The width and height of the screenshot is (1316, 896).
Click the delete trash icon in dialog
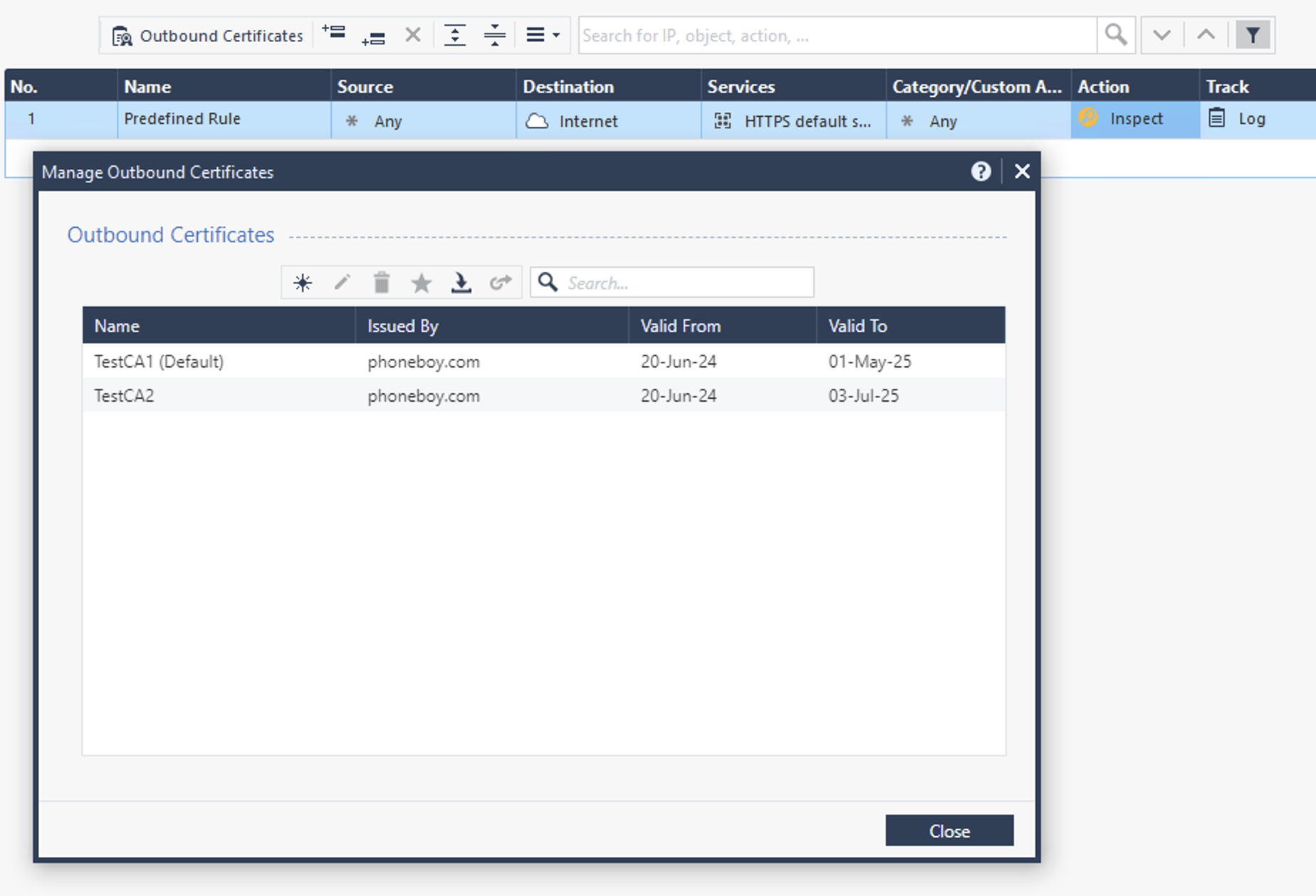coord(382,283)
